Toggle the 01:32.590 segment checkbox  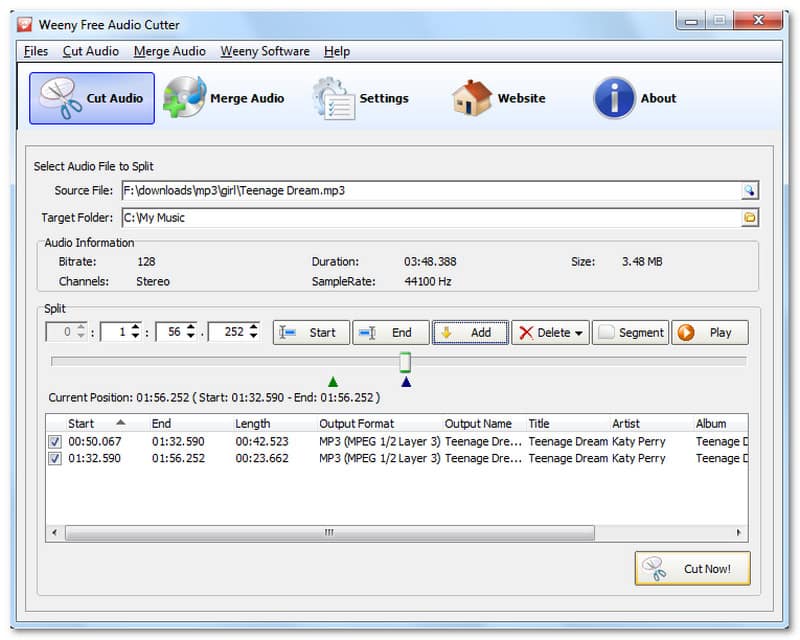click(55, 459)
